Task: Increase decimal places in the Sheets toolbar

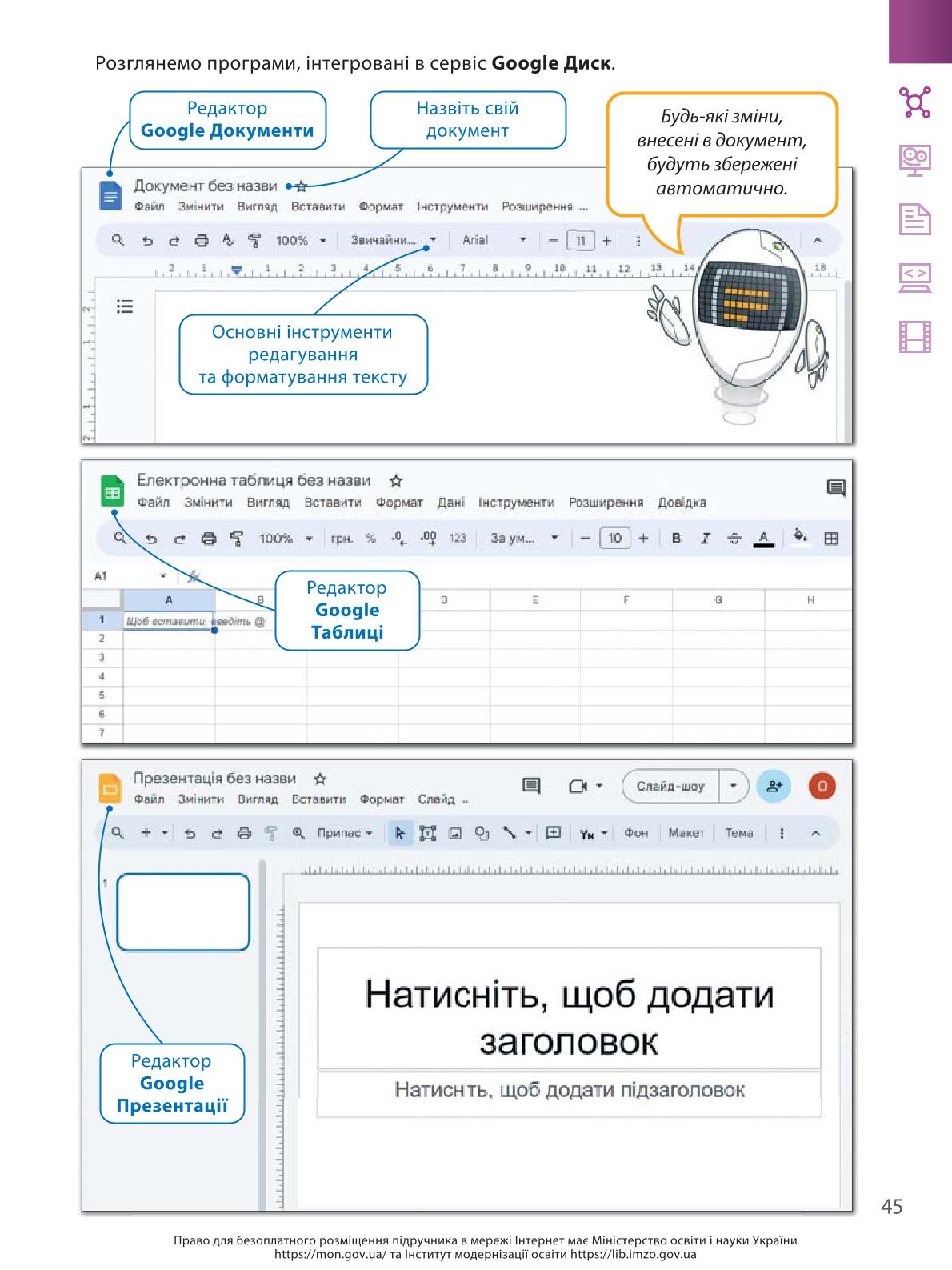Action: point(428,539)
